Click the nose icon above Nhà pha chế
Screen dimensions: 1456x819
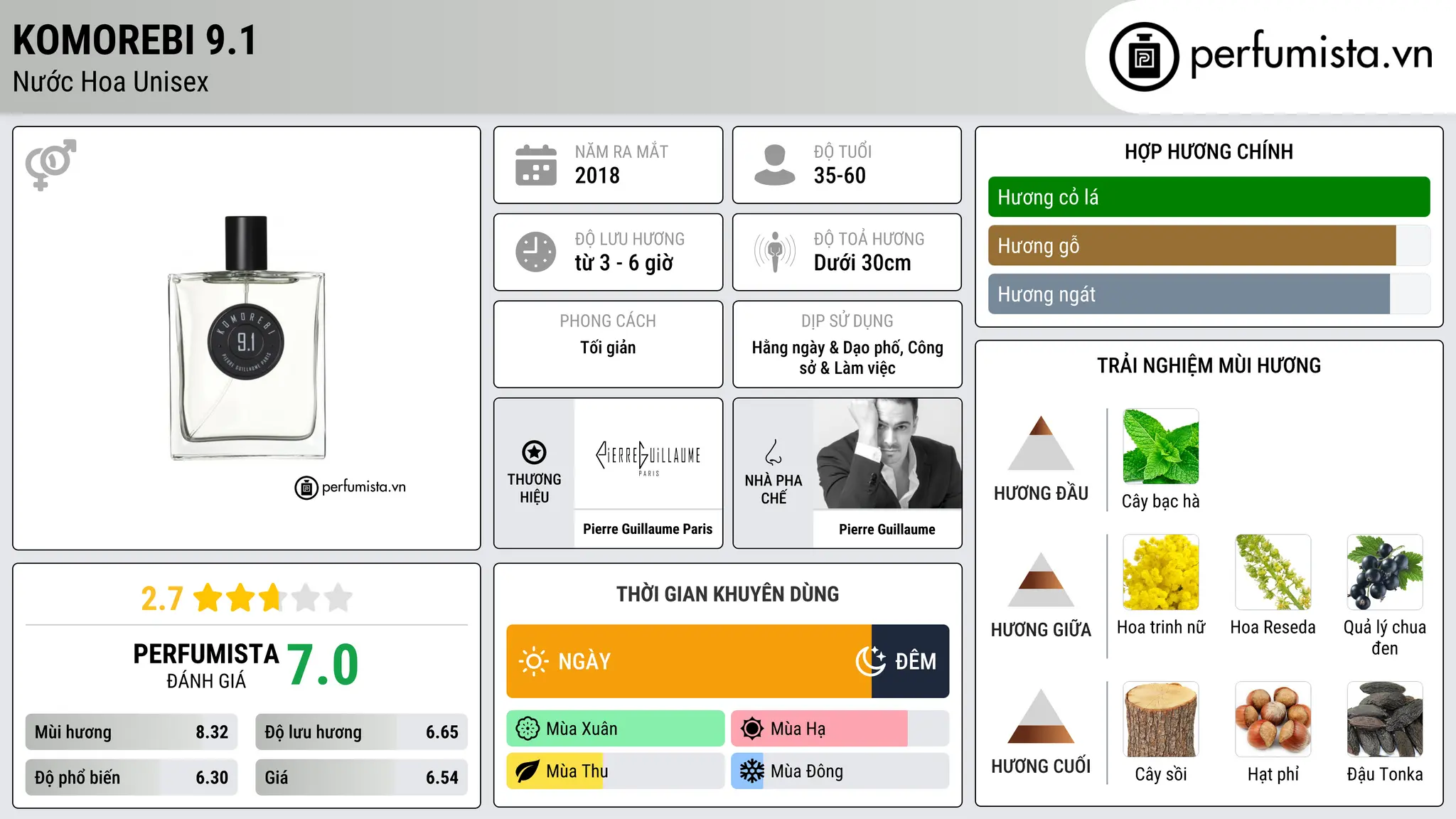pyautogui.click(x=773, y=452)
